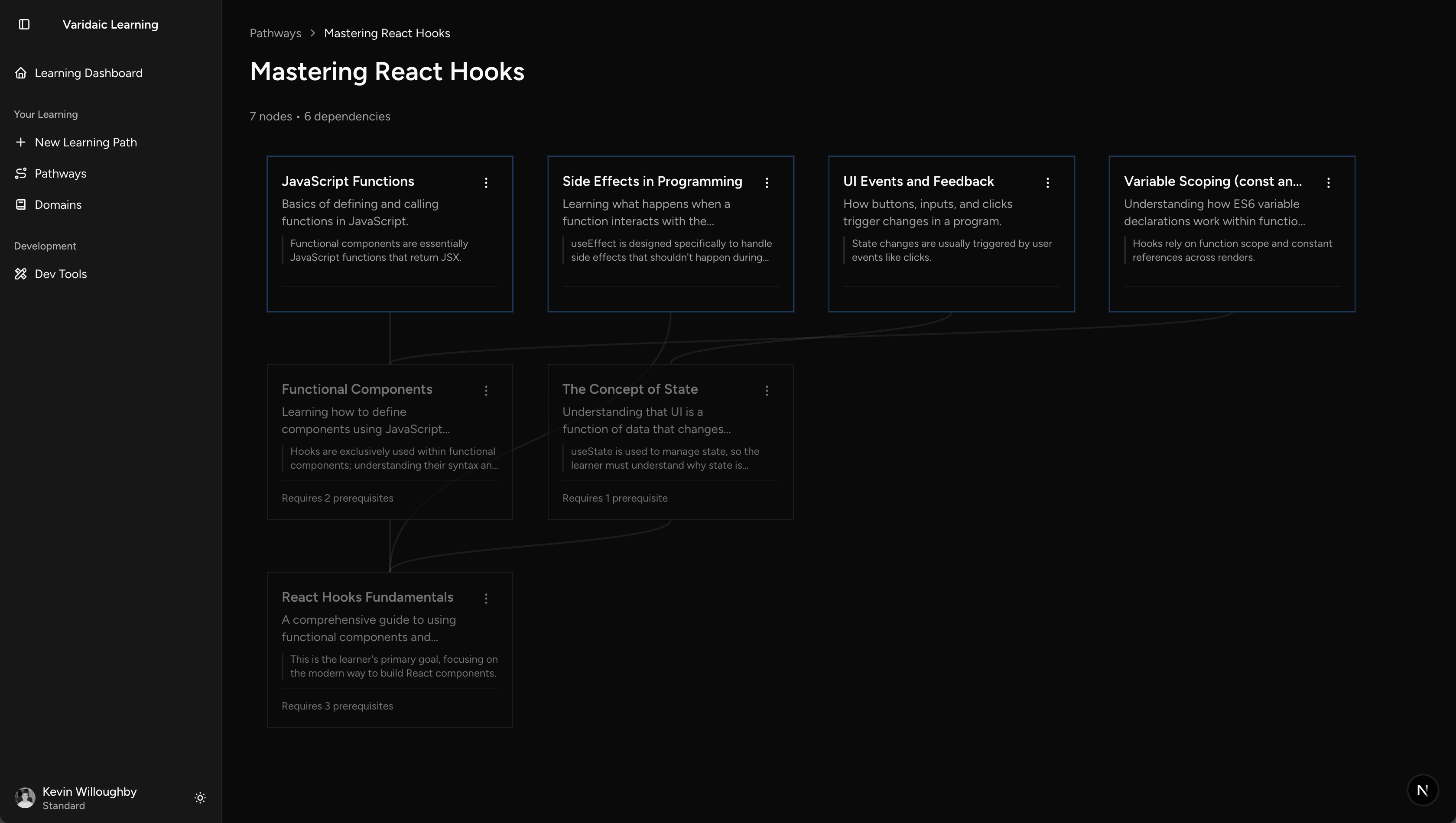
Task: Click the Varidaic Learning app title
Action: click(x=110, y=24)
